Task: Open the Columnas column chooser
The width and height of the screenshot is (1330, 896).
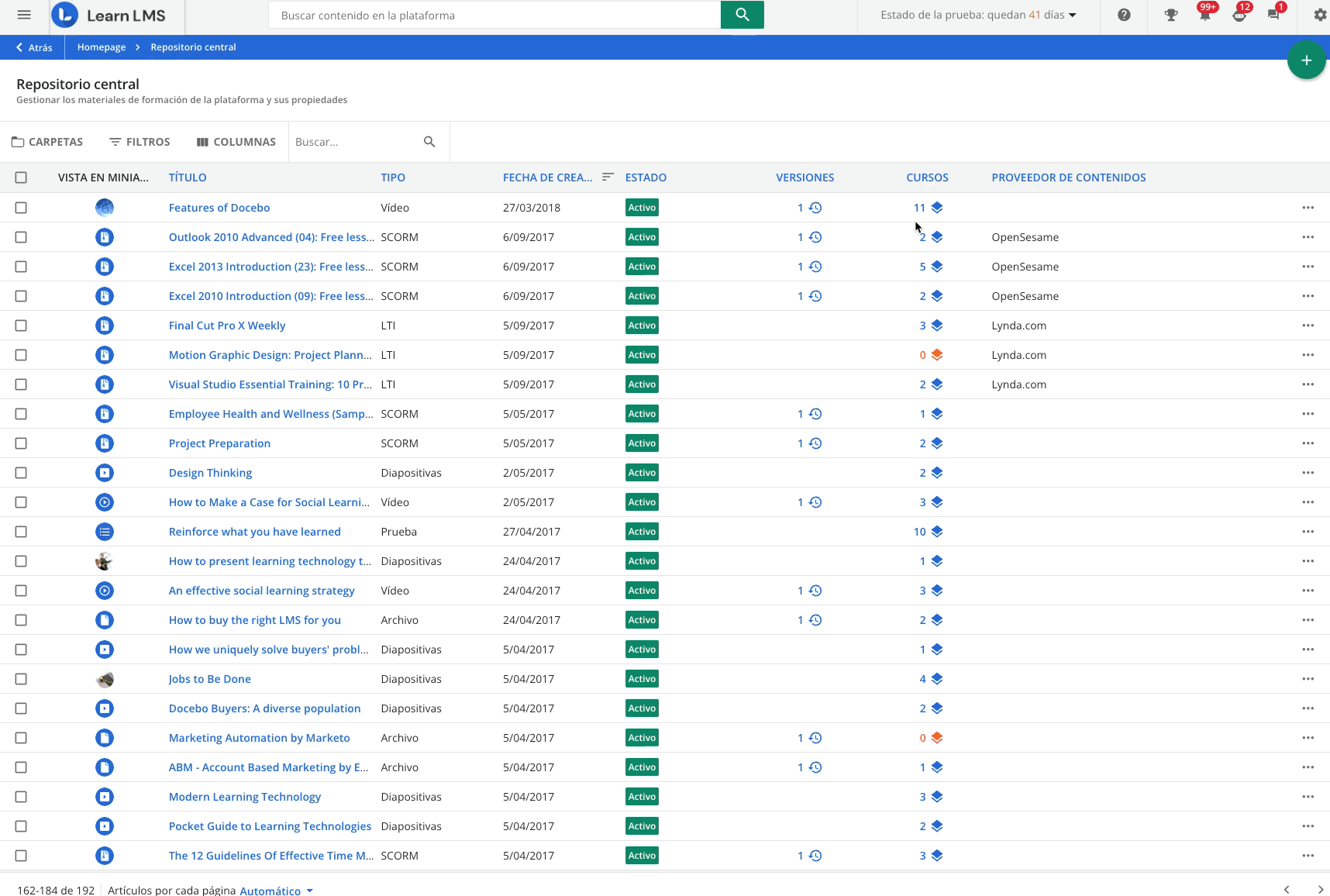Action: (236, 142)
